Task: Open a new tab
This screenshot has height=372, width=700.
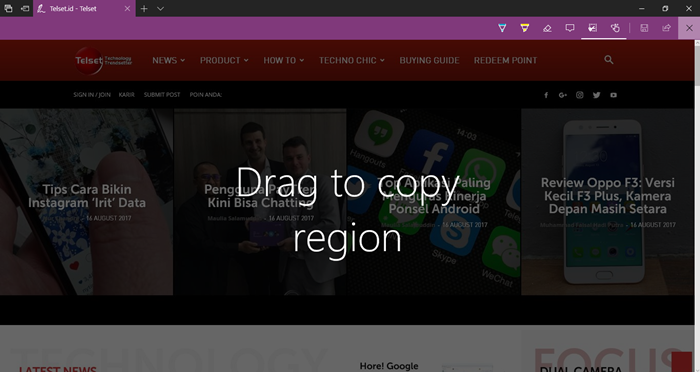Action: [144, 8]
